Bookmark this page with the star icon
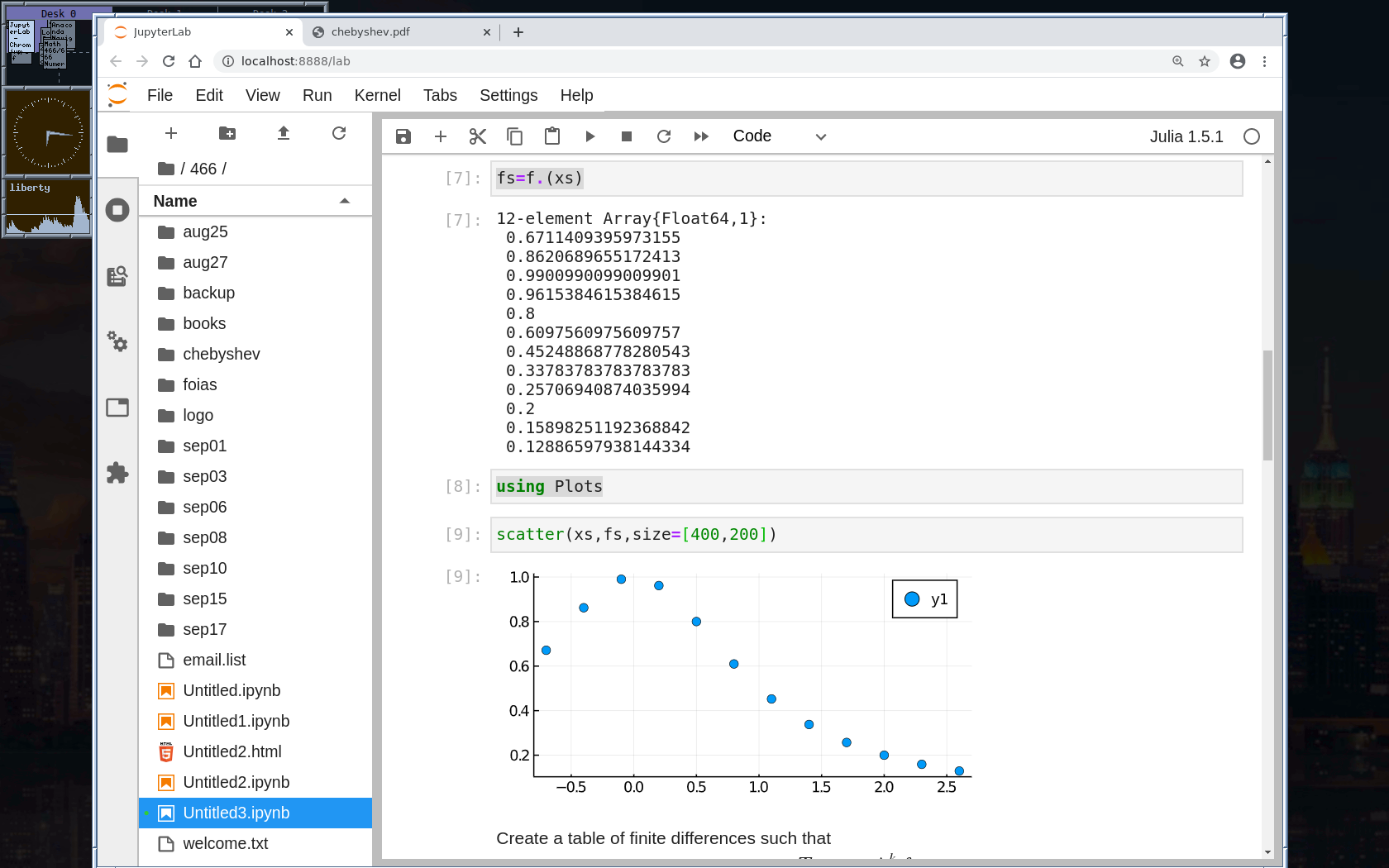Viewport: 1389px width, 868px height. pos(1205,61)
